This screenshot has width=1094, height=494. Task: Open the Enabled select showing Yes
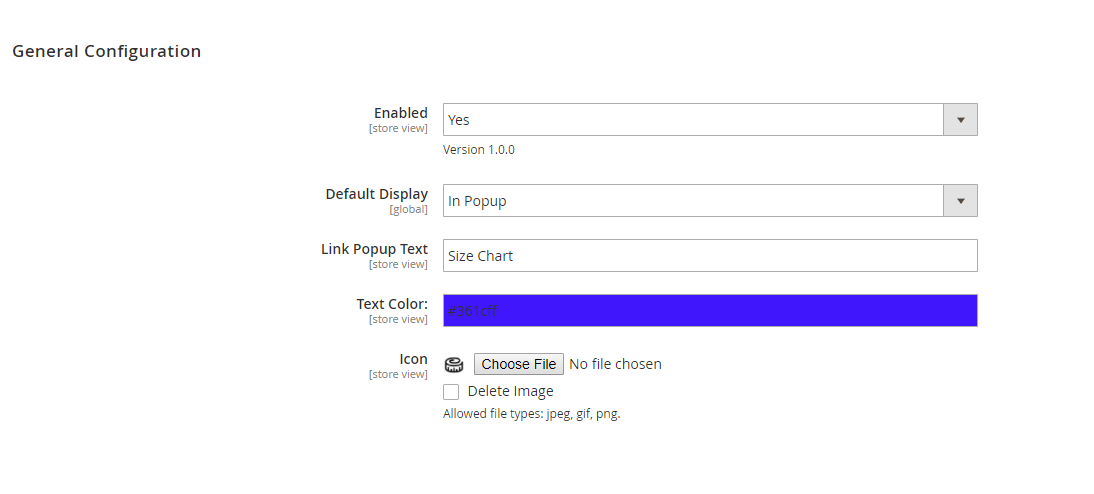(x=710, y=120)
